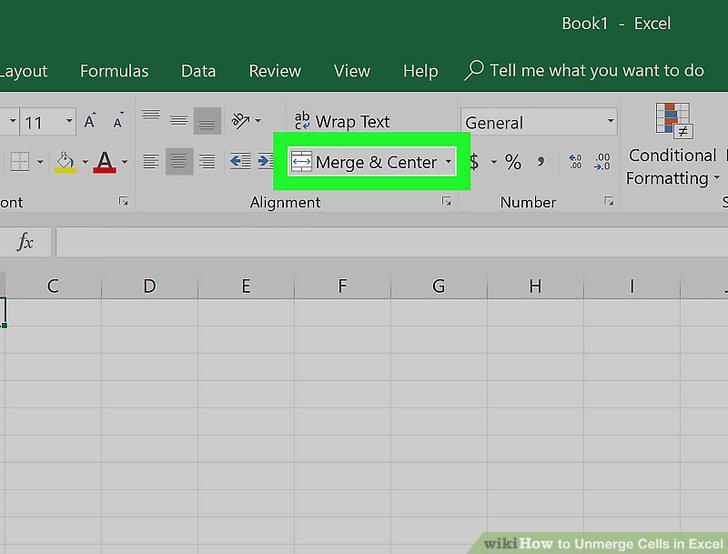Select column G header

point(439,286)
